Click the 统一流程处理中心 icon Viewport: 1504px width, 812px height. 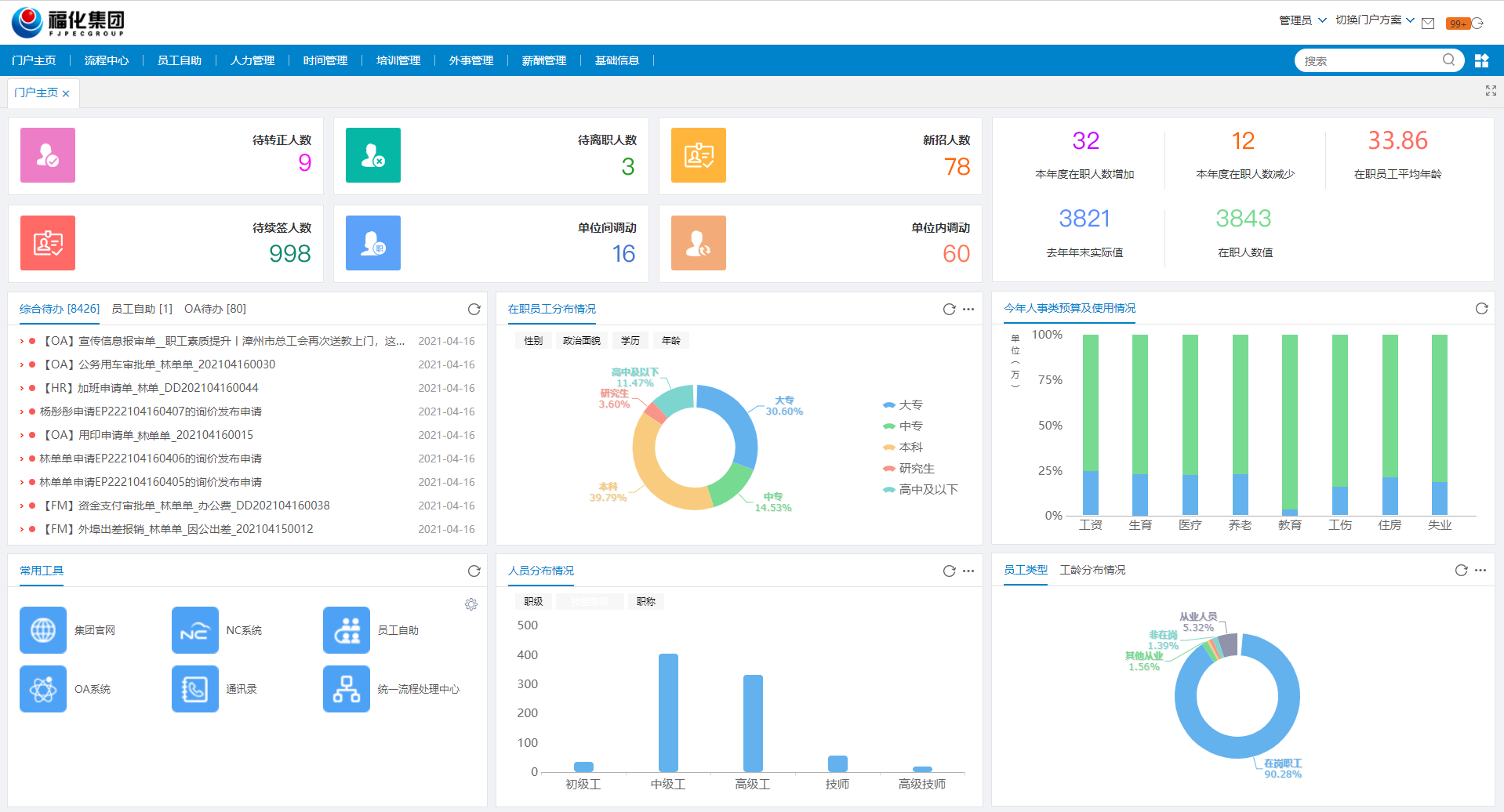coord(346,689)
